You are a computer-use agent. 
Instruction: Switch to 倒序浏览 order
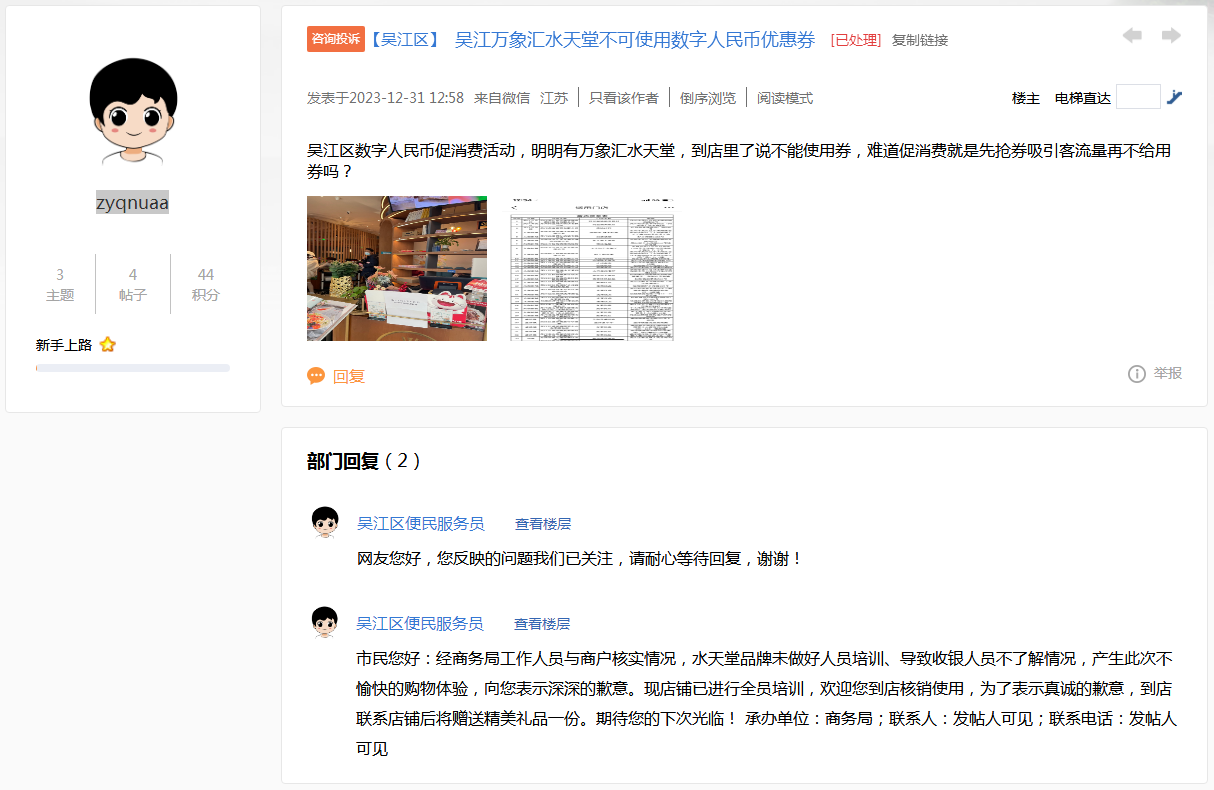click(x=708, y=98)
